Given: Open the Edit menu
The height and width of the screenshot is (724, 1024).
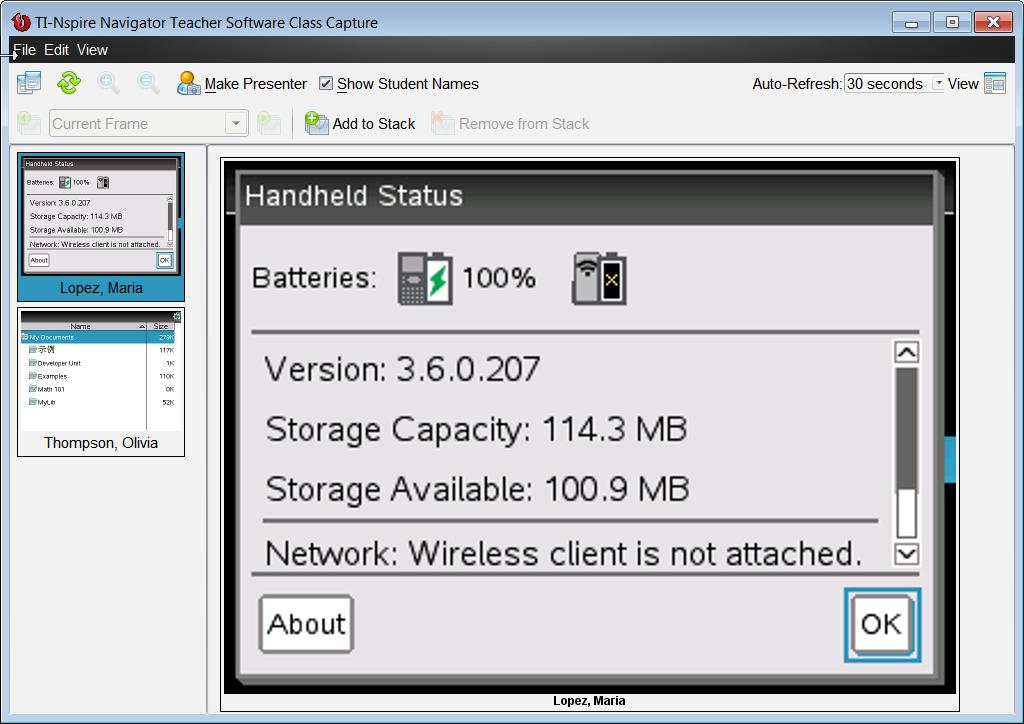Looking at the screenshot, I should point(56,50).
